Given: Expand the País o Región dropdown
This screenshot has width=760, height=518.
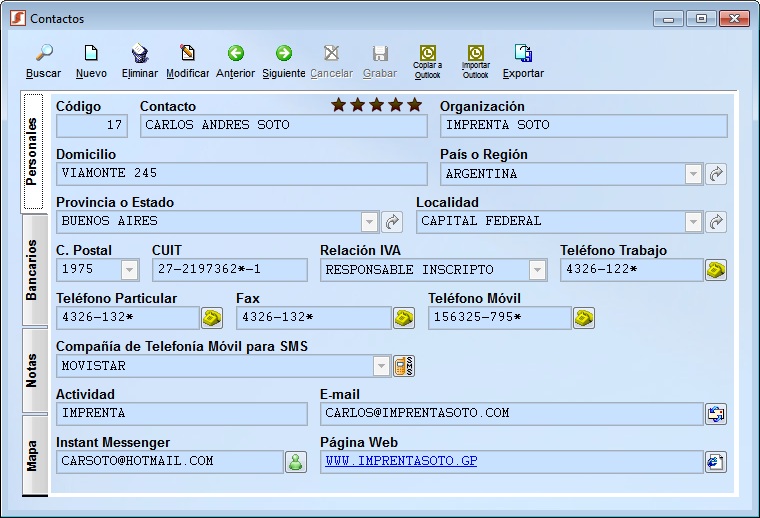Looking at the screenshot, I should (x=694, y=174).
